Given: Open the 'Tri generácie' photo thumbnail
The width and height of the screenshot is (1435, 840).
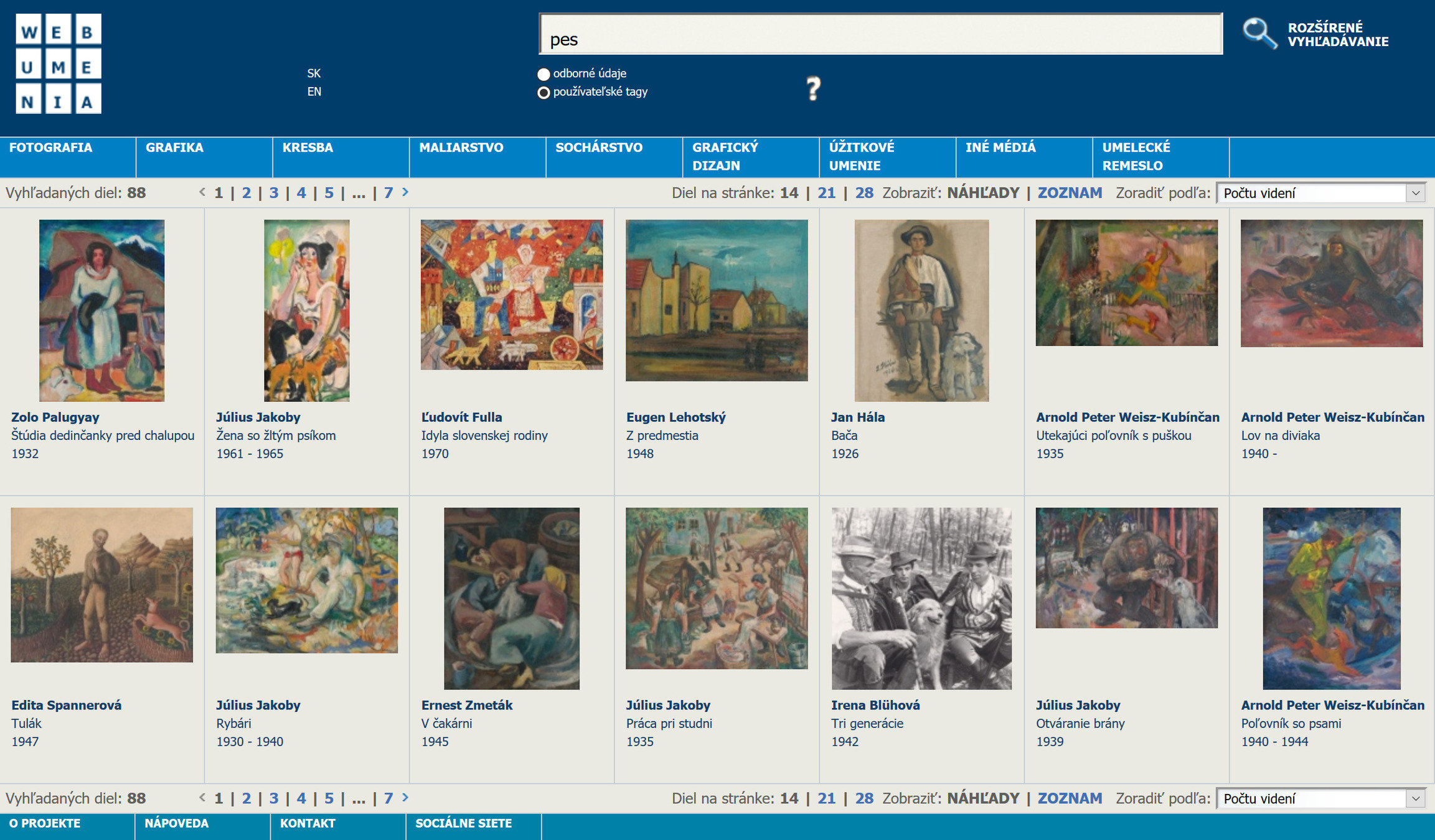Looking at the screenshot, I should pos(921,598).
